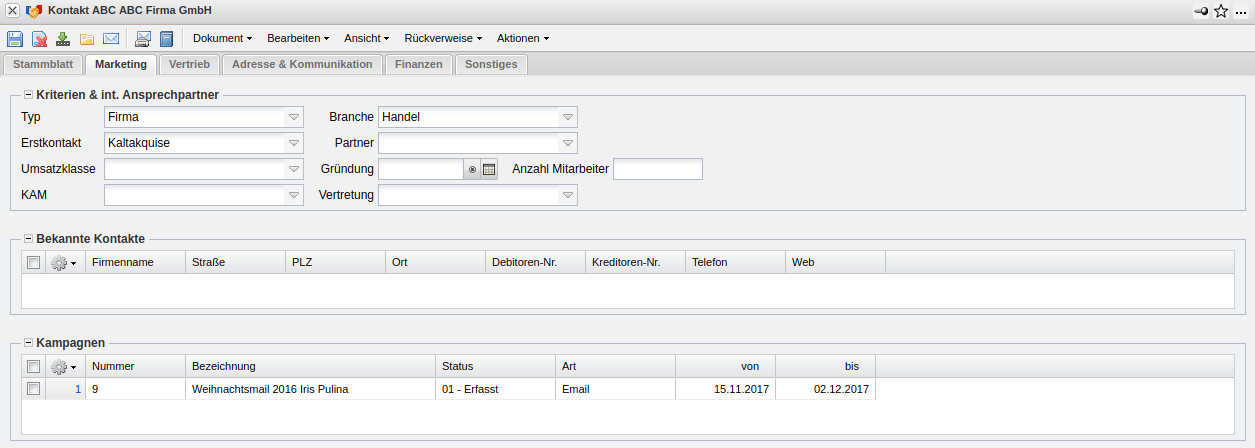Expand the Erstkontakt dropdown list
Viewport: 1255px width, 448px height.
tap(293, 143)
